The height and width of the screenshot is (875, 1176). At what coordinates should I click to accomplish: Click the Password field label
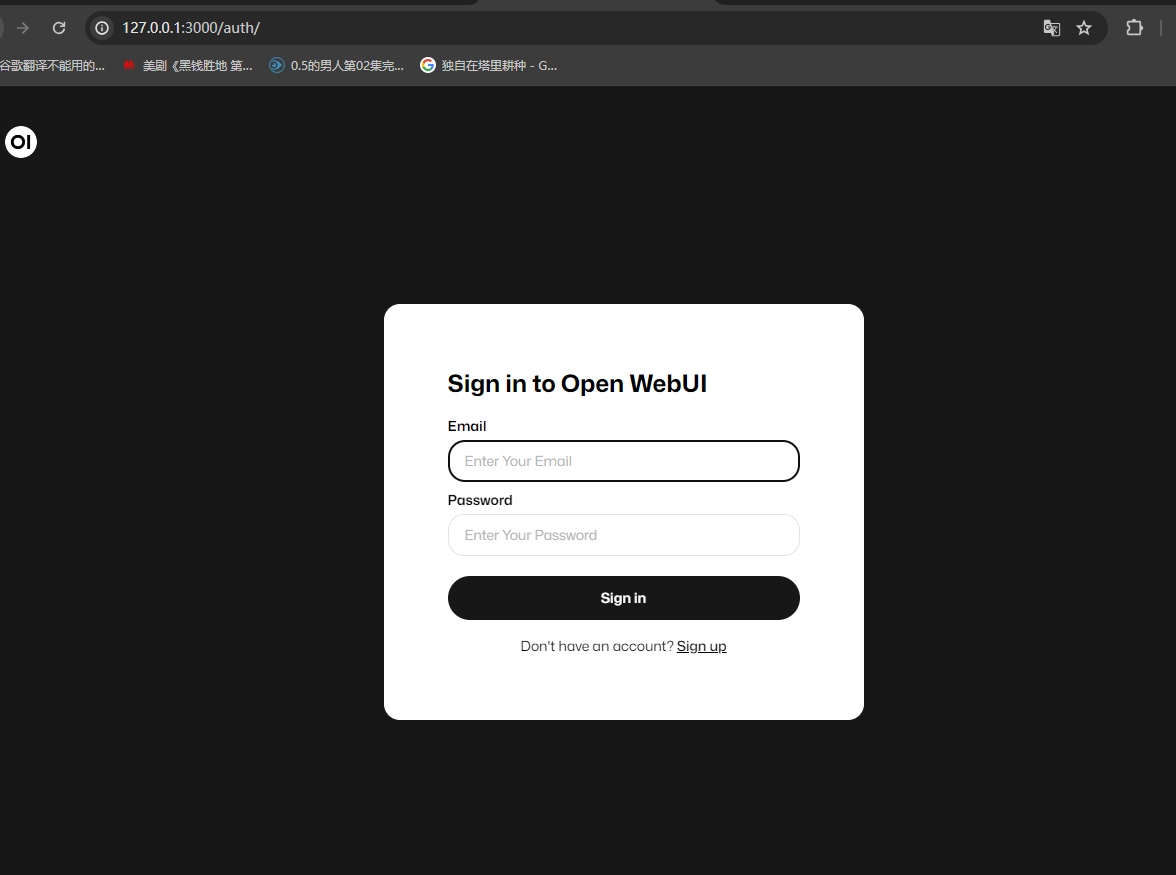480,500
